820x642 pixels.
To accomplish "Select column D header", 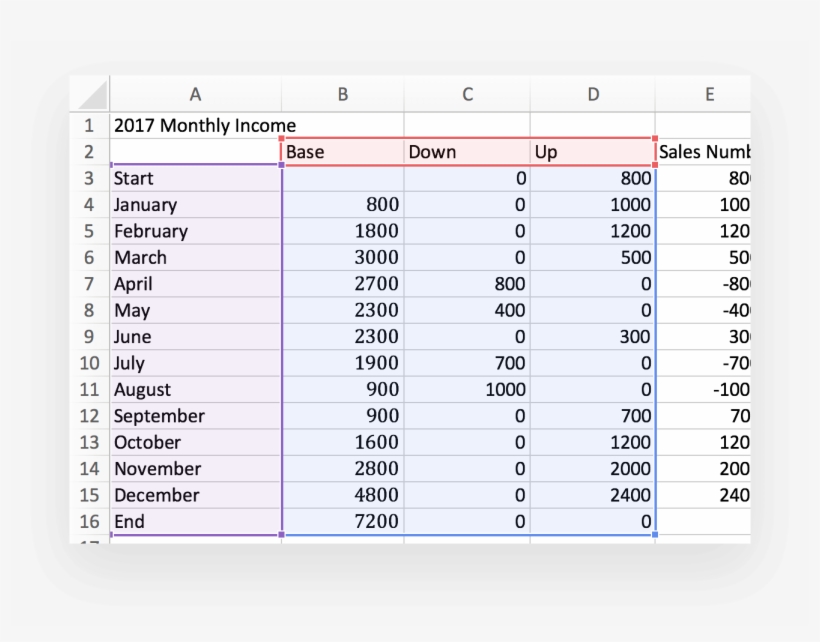I will click(593, 94).
